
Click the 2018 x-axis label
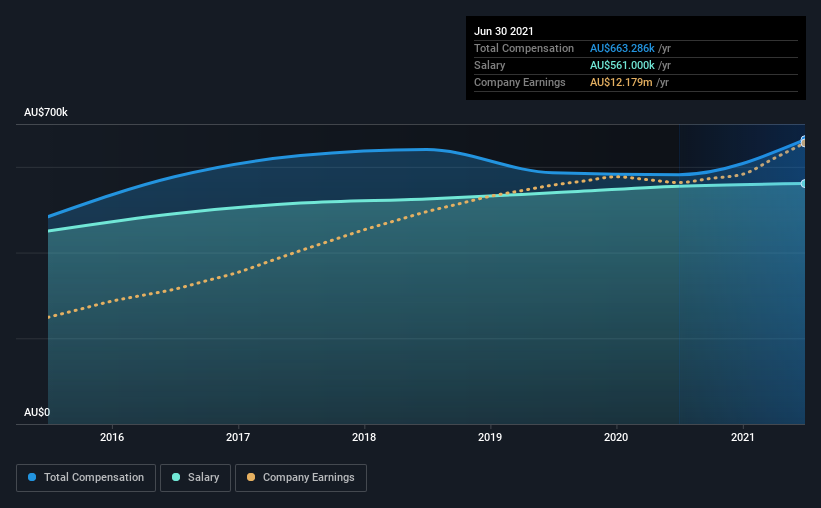[364, 437]
